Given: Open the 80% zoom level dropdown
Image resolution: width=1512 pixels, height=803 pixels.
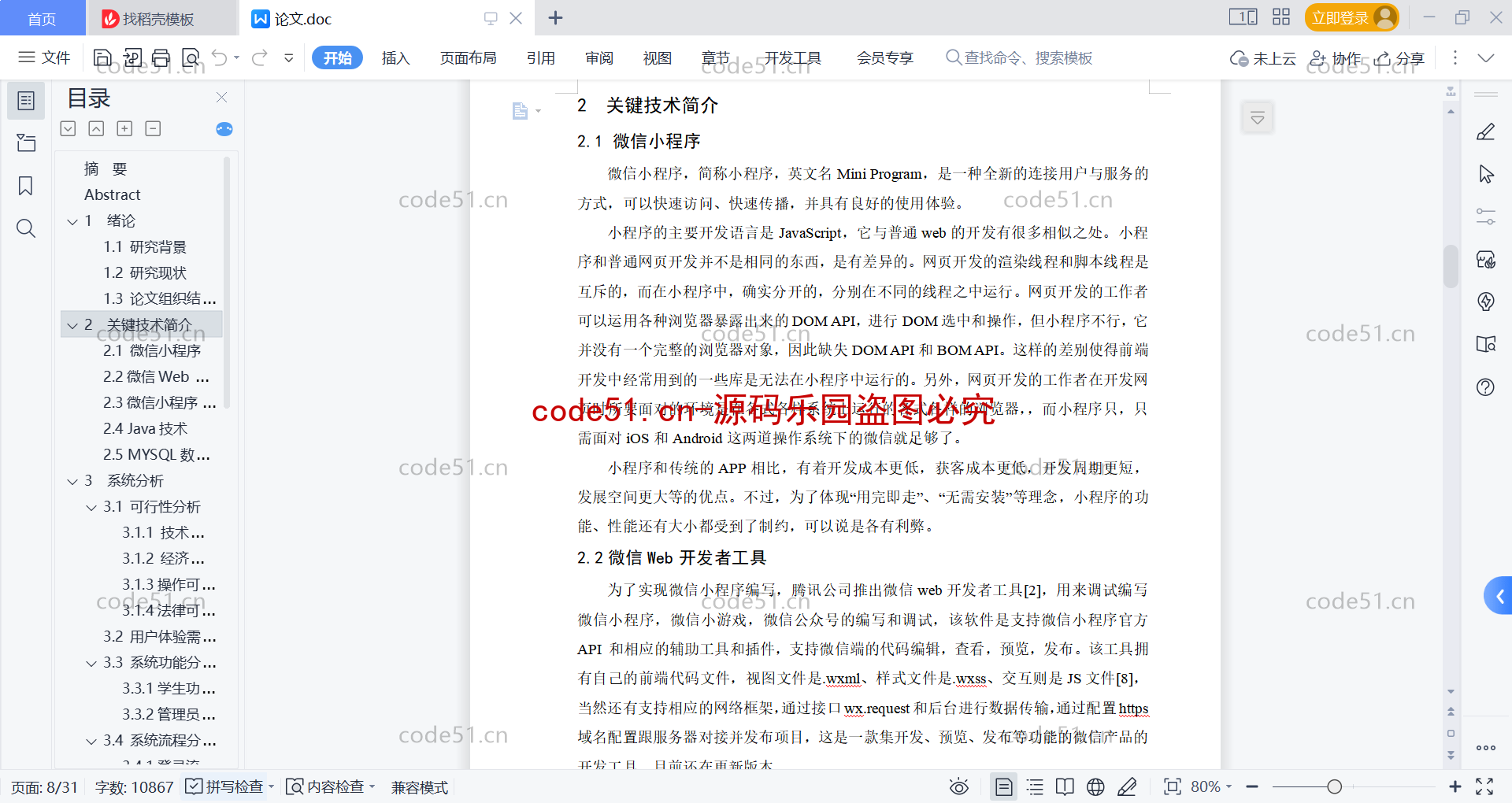Looking at the screenshot, I should [x=1211, y=786].
